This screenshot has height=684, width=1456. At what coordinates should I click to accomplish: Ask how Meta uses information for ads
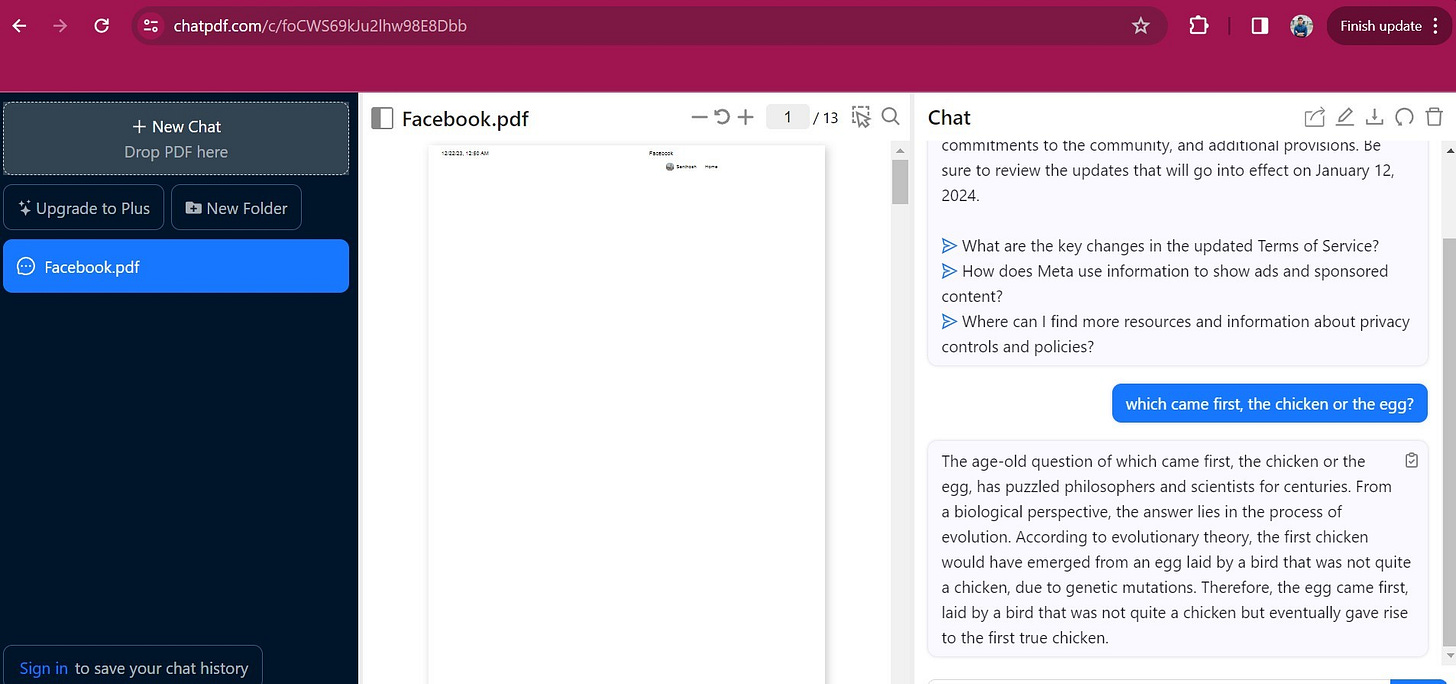pos(1165,283)
